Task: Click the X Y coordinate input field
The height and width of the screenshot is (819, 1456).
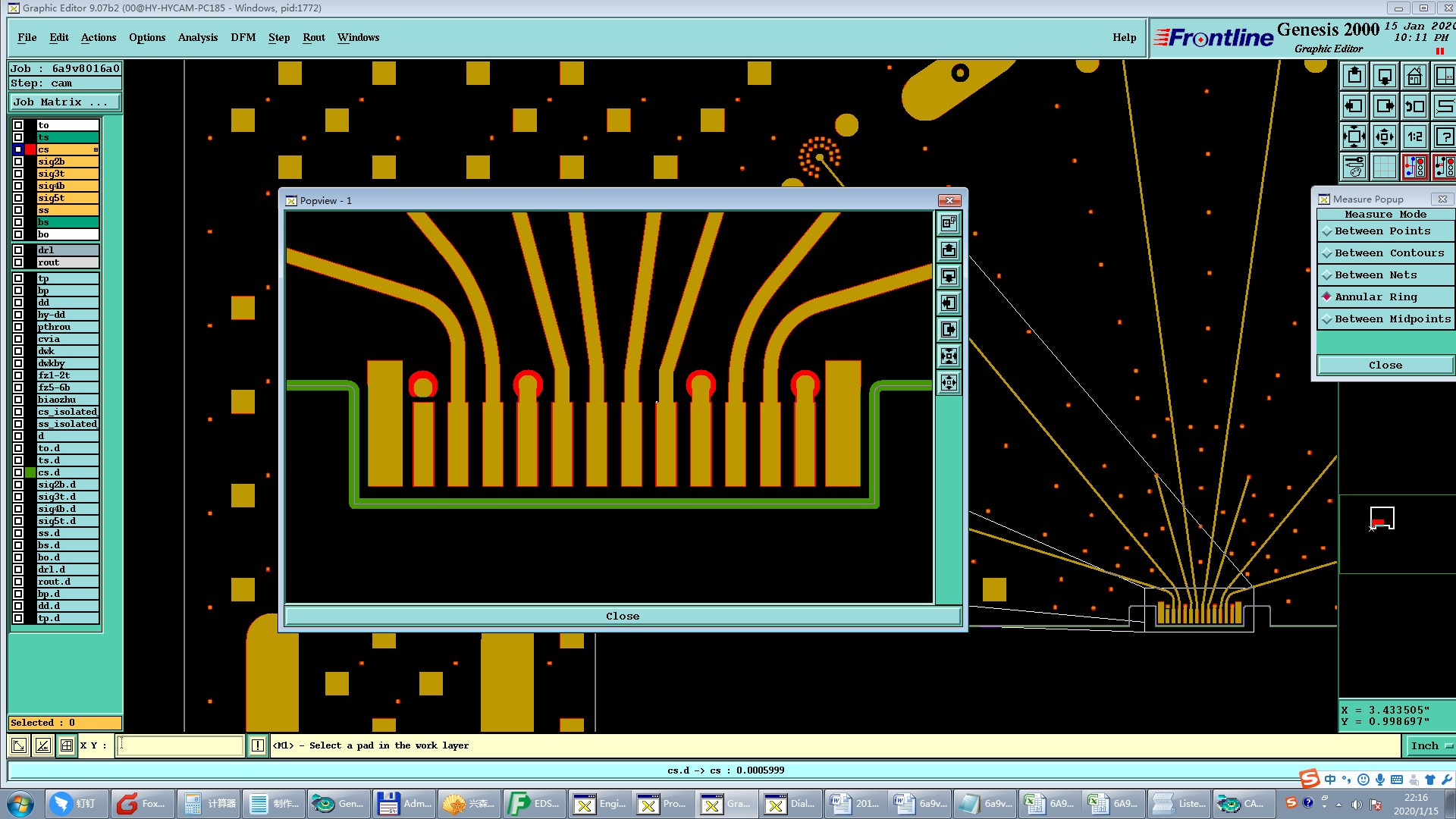Action: (x=180, y=746)
